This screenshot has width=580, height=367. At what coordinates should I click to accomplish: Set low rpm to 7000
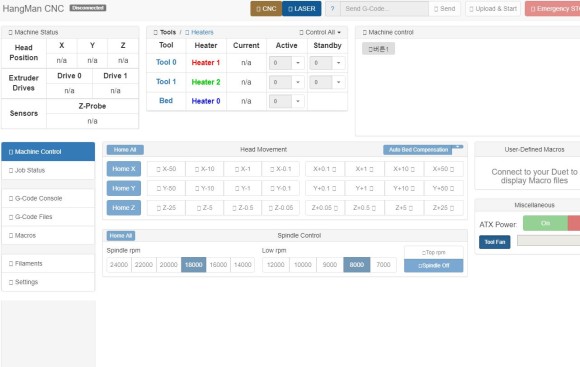pyautogui.click(x=383, y=265)
